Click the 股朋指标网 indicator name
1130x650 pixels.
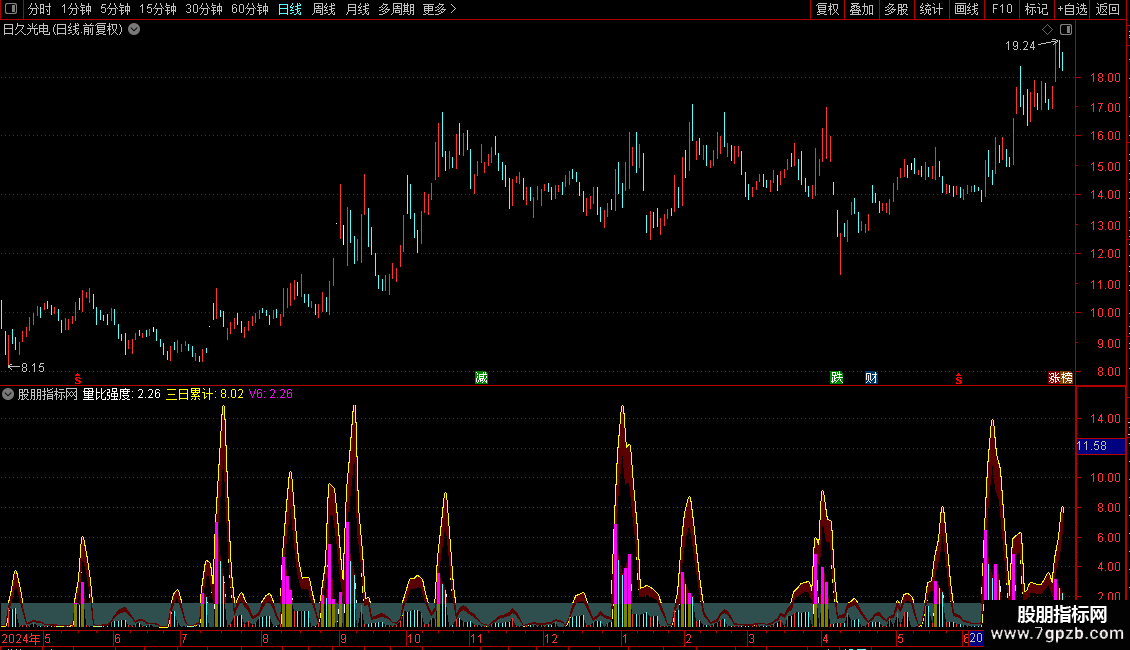[48, 394]
